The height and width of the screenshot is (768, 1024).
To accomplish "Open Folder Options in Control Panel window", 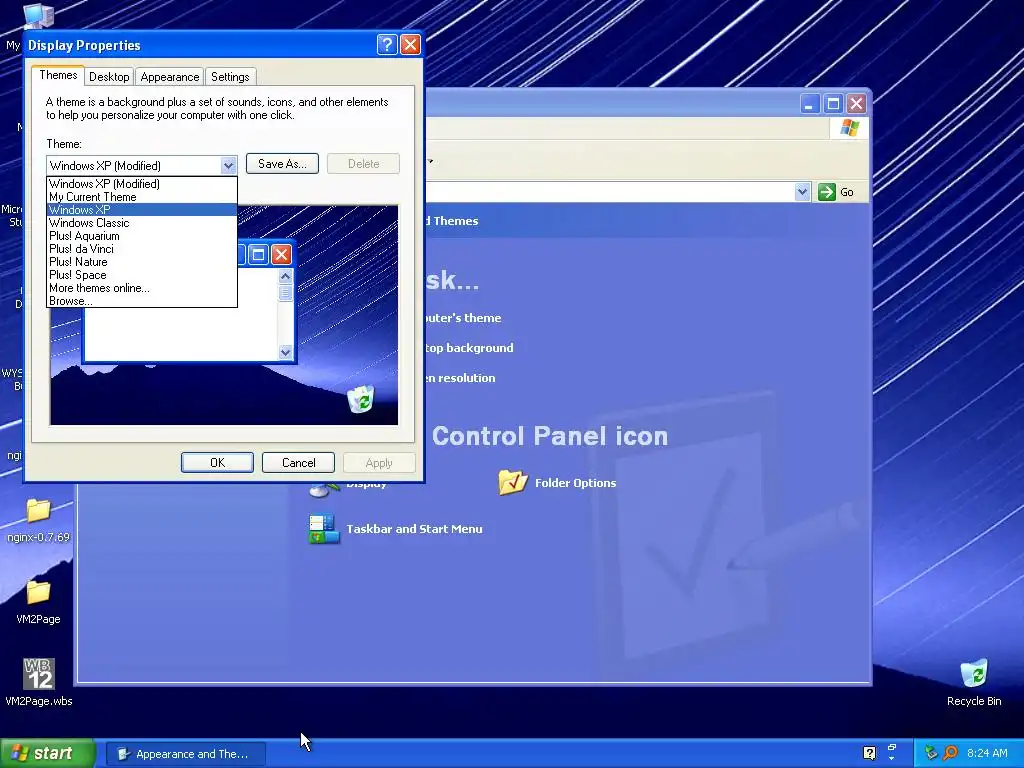I will point(513,482).
